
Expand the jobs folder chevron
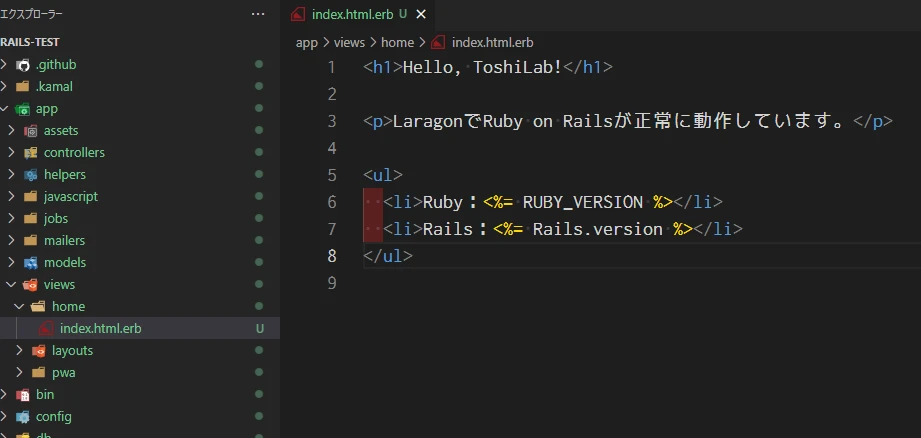11,218
